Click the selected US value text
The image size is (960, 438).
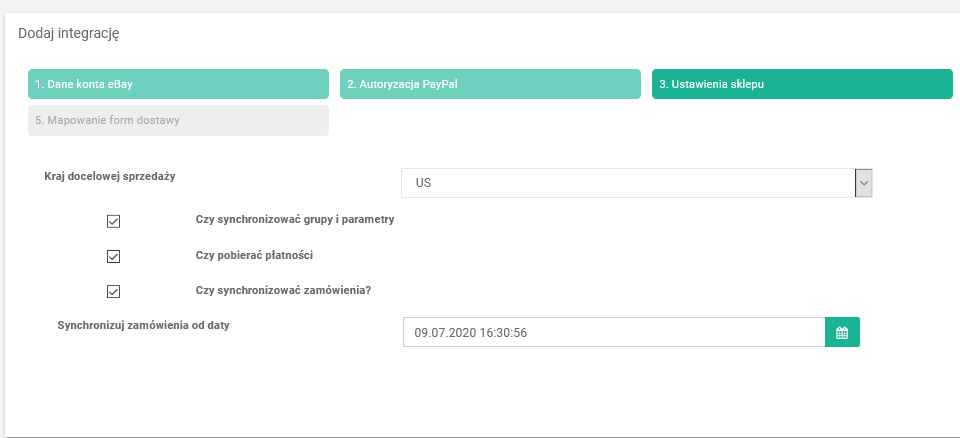tap(424, 184)
